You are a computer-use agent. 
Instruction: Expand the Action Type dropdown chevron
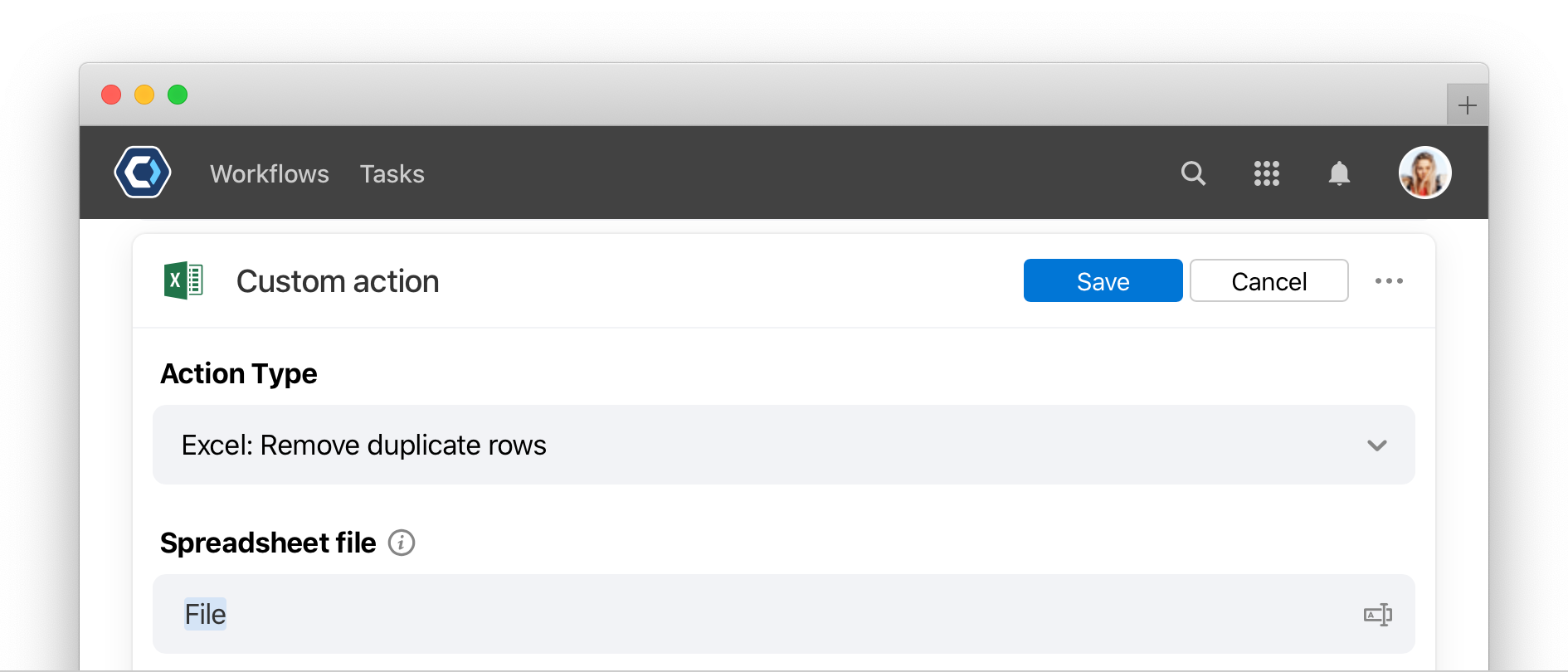(x=1377, y=446)
